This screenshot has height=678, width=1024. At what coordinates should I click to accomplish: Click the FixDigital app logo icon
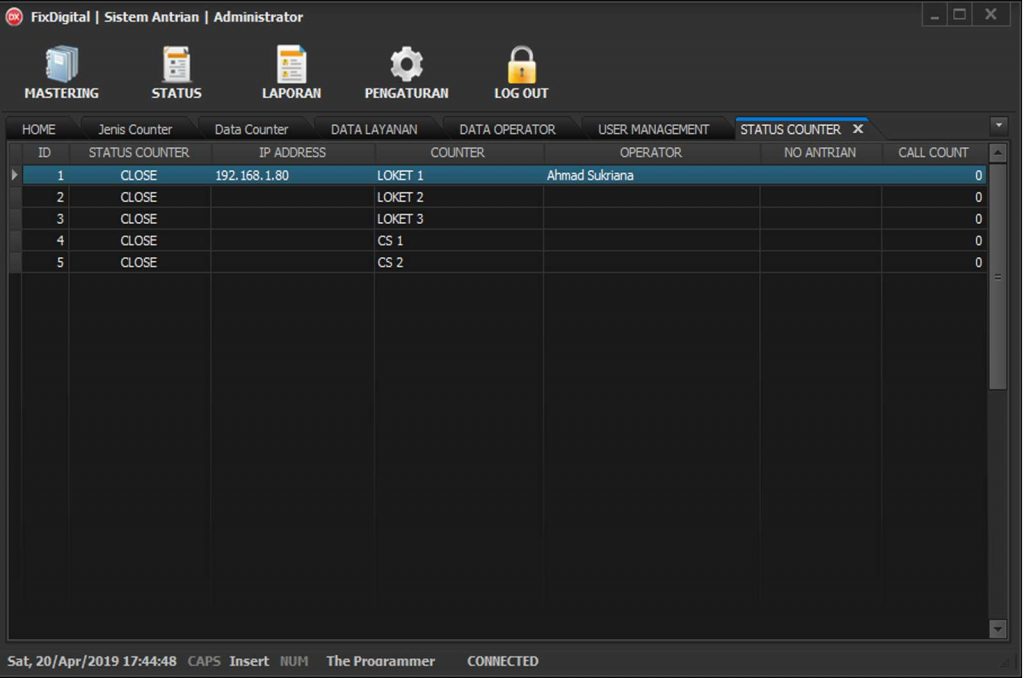pos(15,16)
